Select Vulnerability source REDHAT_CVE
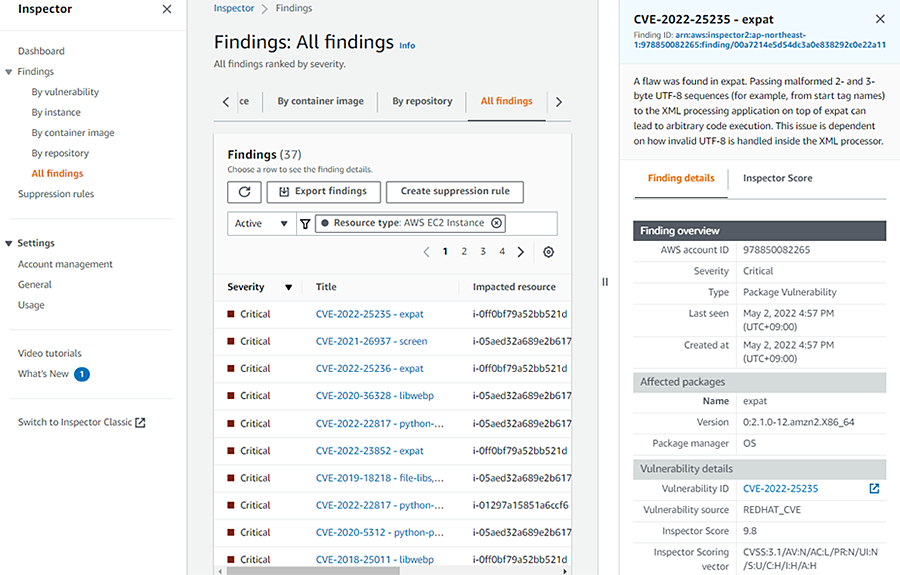 pos(771,510)
